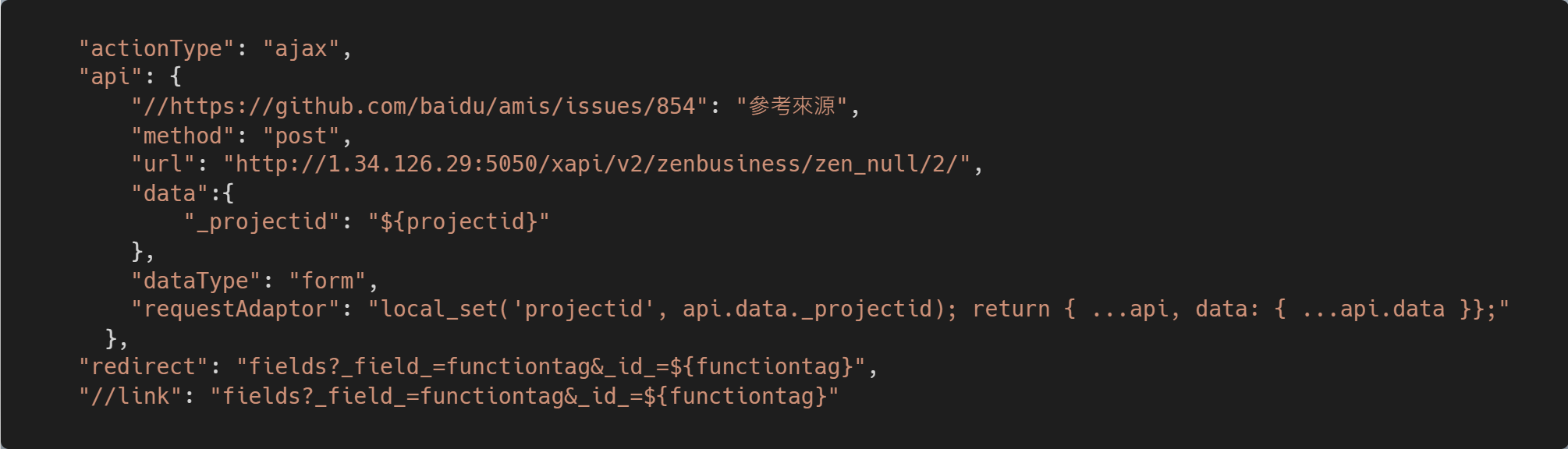This screenshot has height=449, width=1568.
Task: Click the opening brace after "api"
Action: pyautogui.click(x=176, y=77)
